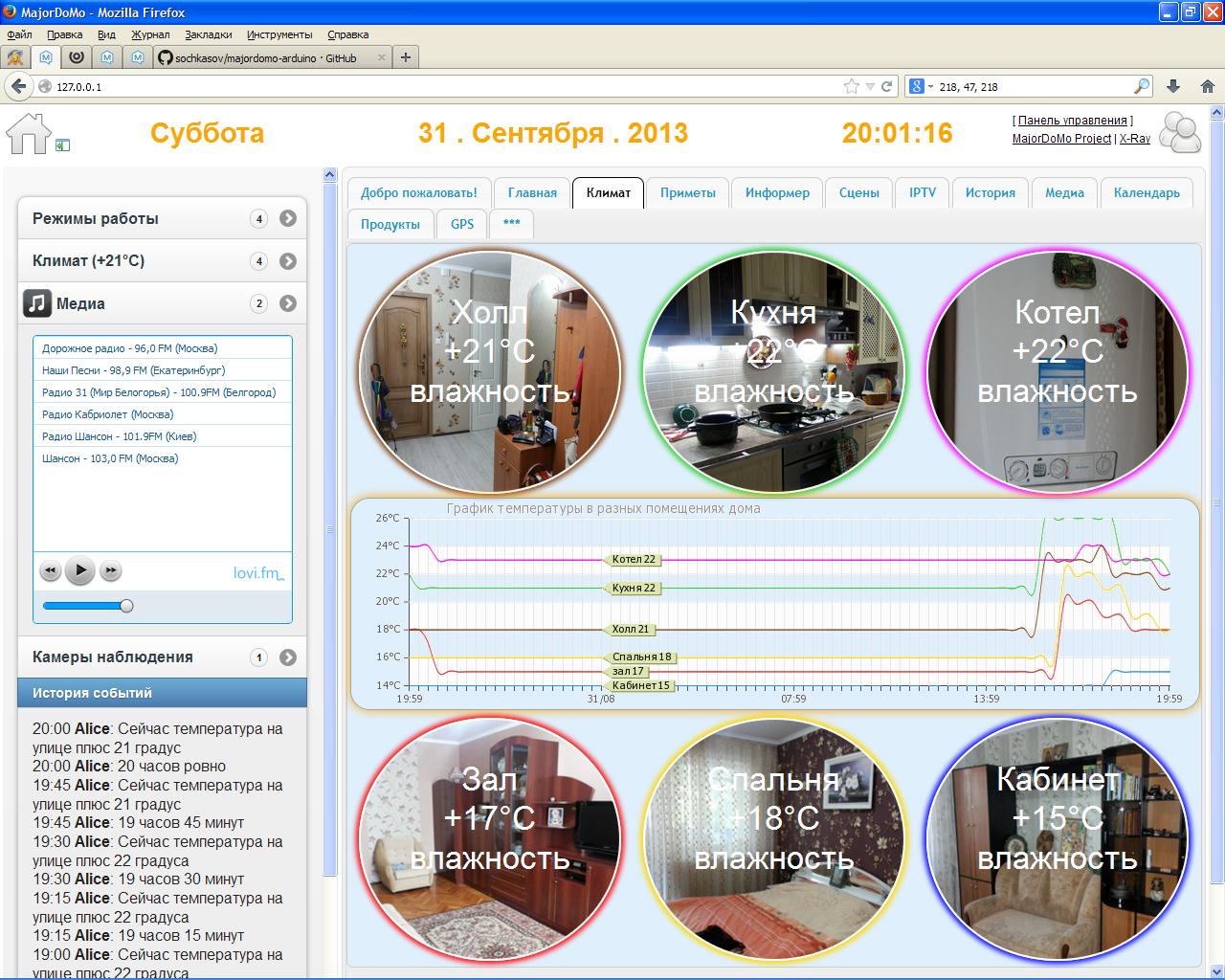Viewport: 1225px width, 980px height.
Task: Switch to the Приметы tab
Action: 687,192
